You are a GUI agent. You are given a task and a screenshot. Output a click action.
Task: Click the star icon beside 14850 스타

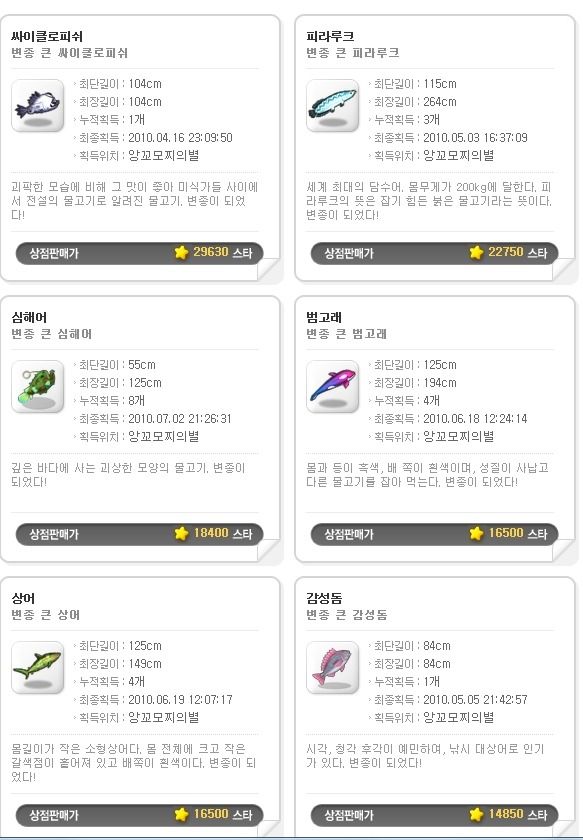(476, 814)
